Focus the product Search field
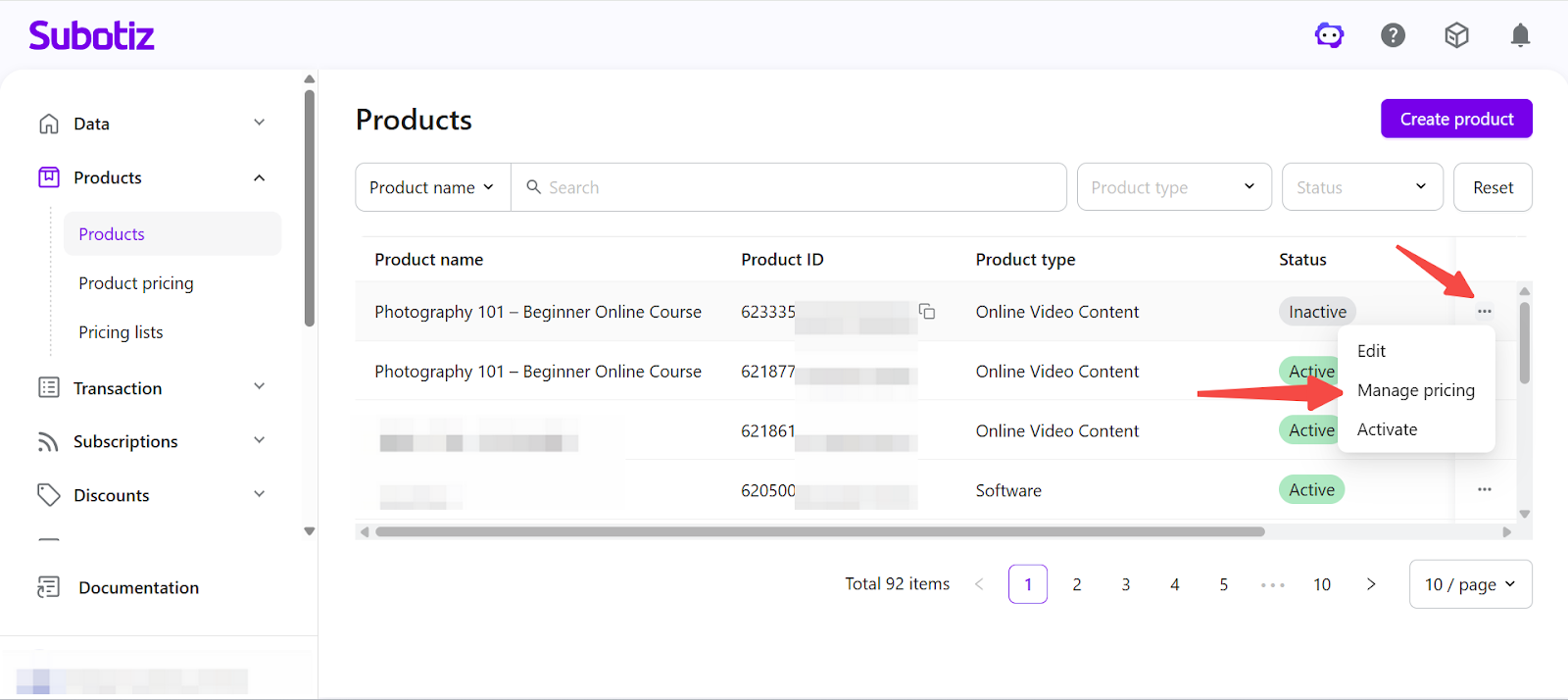This screenshot has height=700, width=1568. [x=794, y=187]
